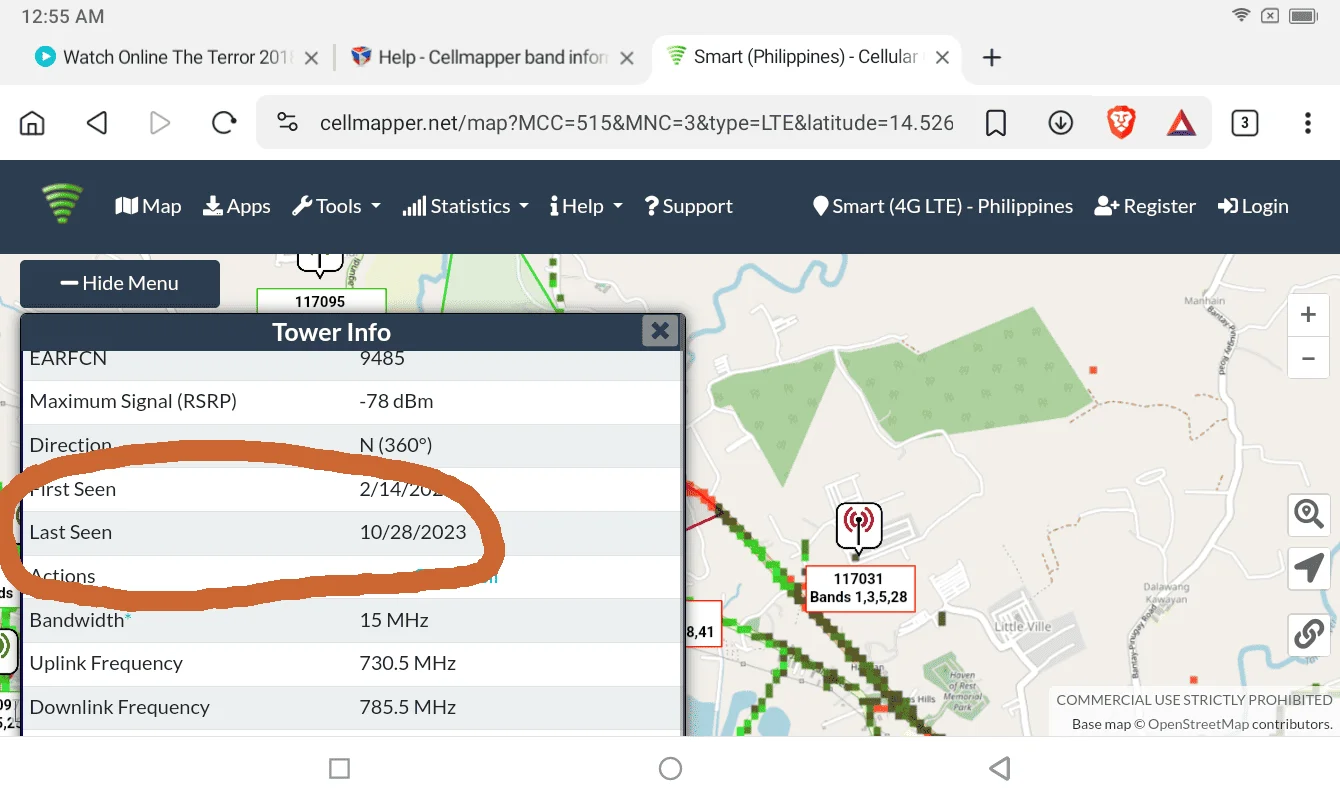The image size is (1340, 800).
Task: Open the Register page
Action: [x=1145, y=206]
